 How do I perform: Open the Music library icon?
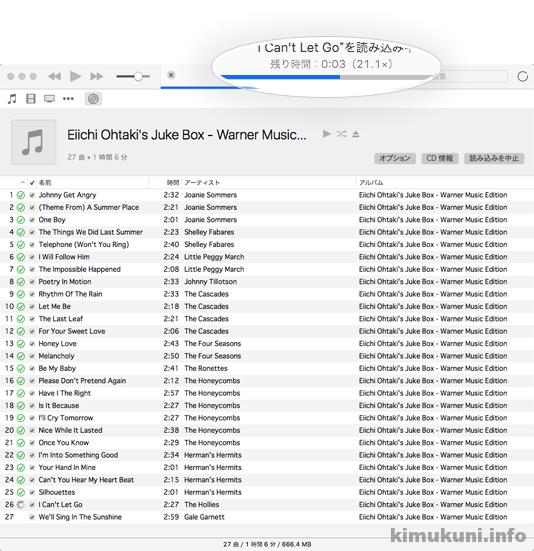(12, 99)
